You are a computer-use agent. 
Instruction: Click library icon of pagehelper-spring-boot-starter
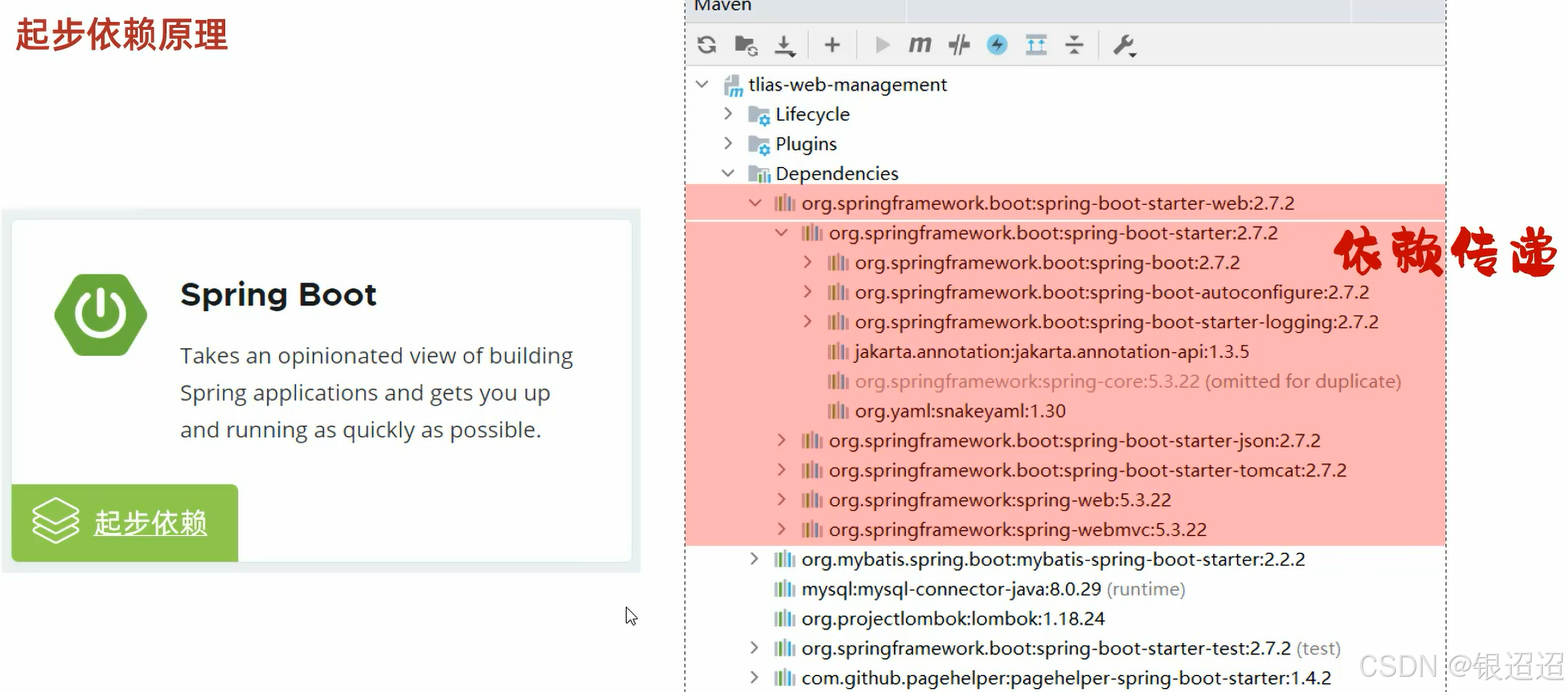784,677
